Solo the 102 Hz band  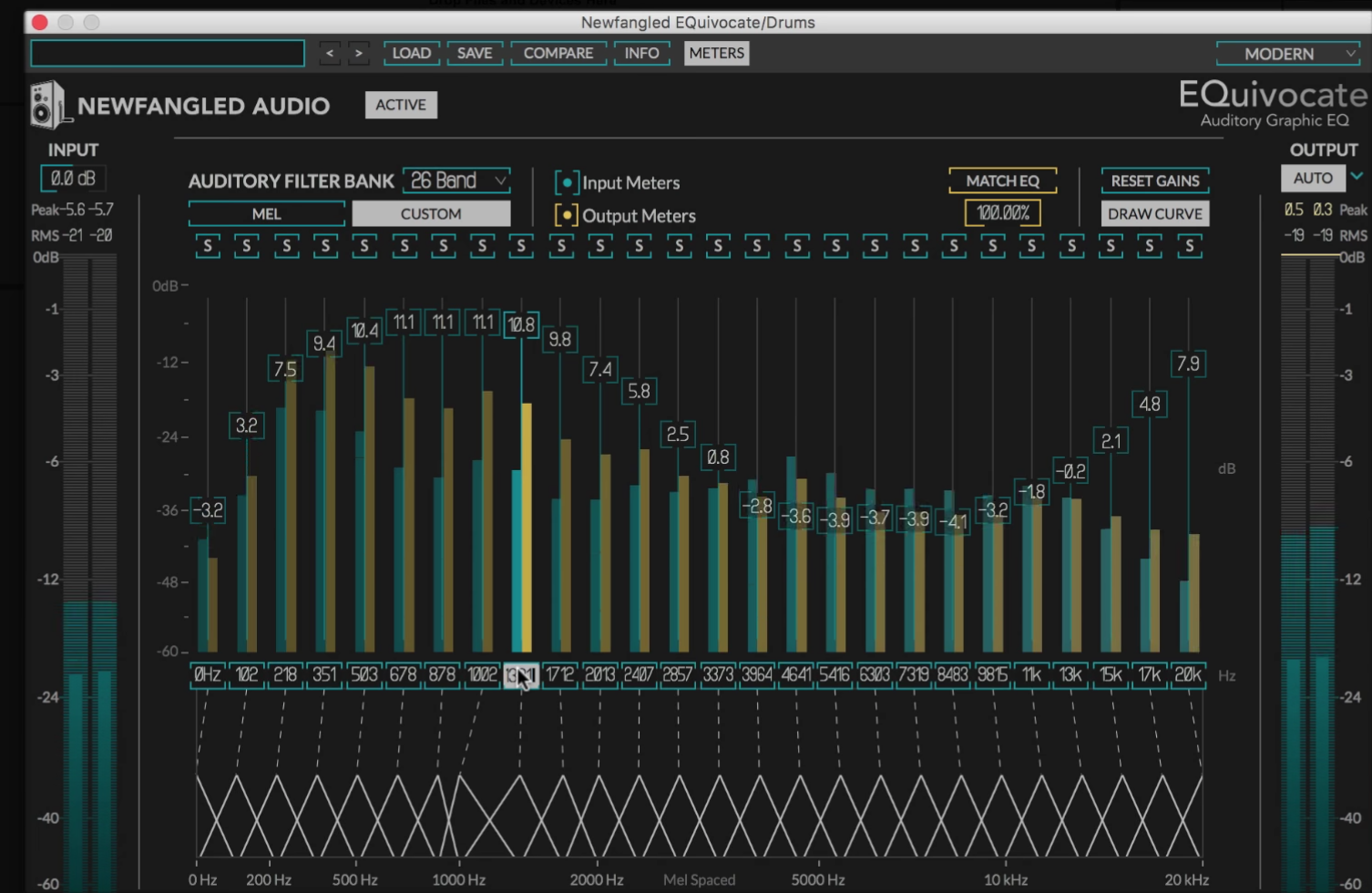(247, 246)
